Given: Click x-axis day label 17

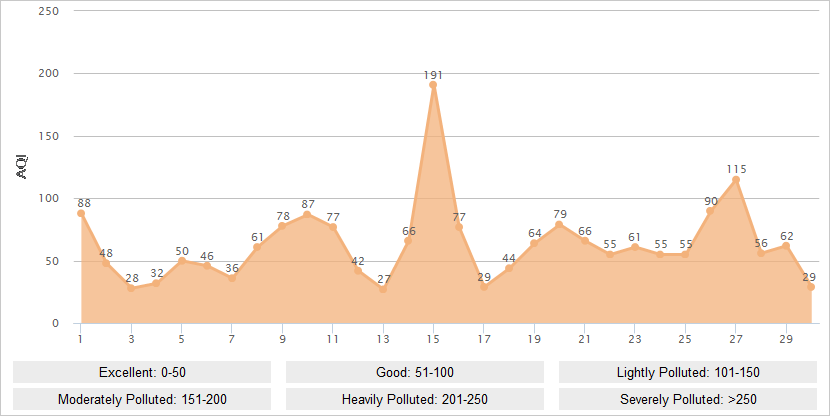Looking at the screenshot, I should pos(484,339).
